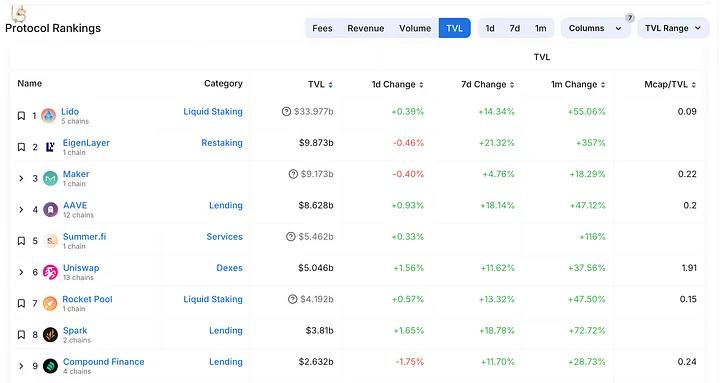The width and height of the screenshot is (720, 383).
Task: Open Lido's Liquid Staking category
Action: (x=213, y=112)
